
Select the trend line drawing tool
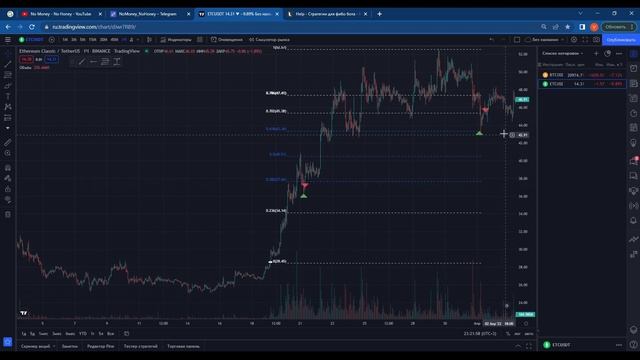[8, 64]
